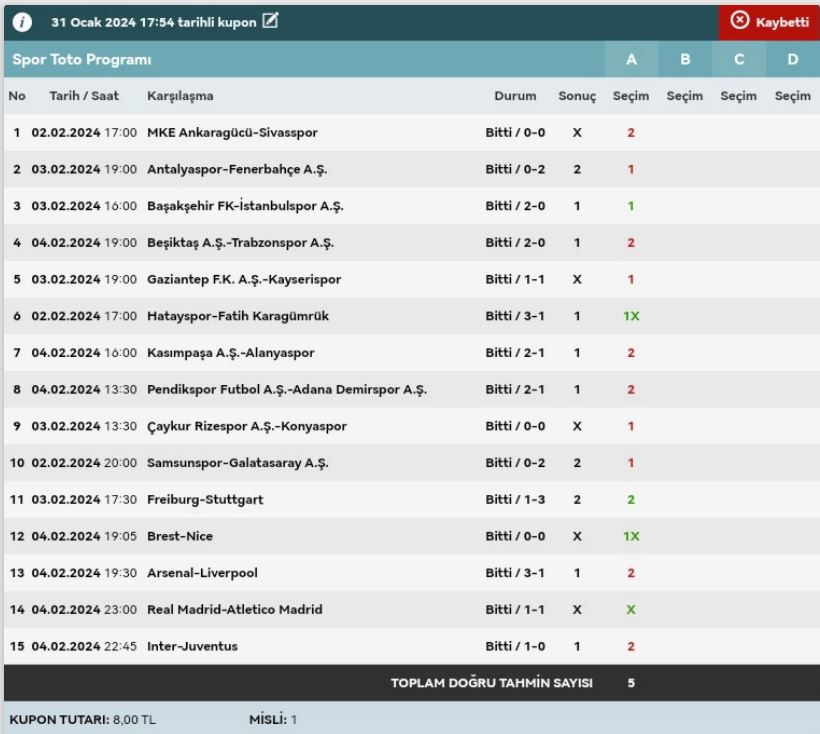Click the Bitti / 1-3 status for Freiburg-Stuttgart

[515, 500]
